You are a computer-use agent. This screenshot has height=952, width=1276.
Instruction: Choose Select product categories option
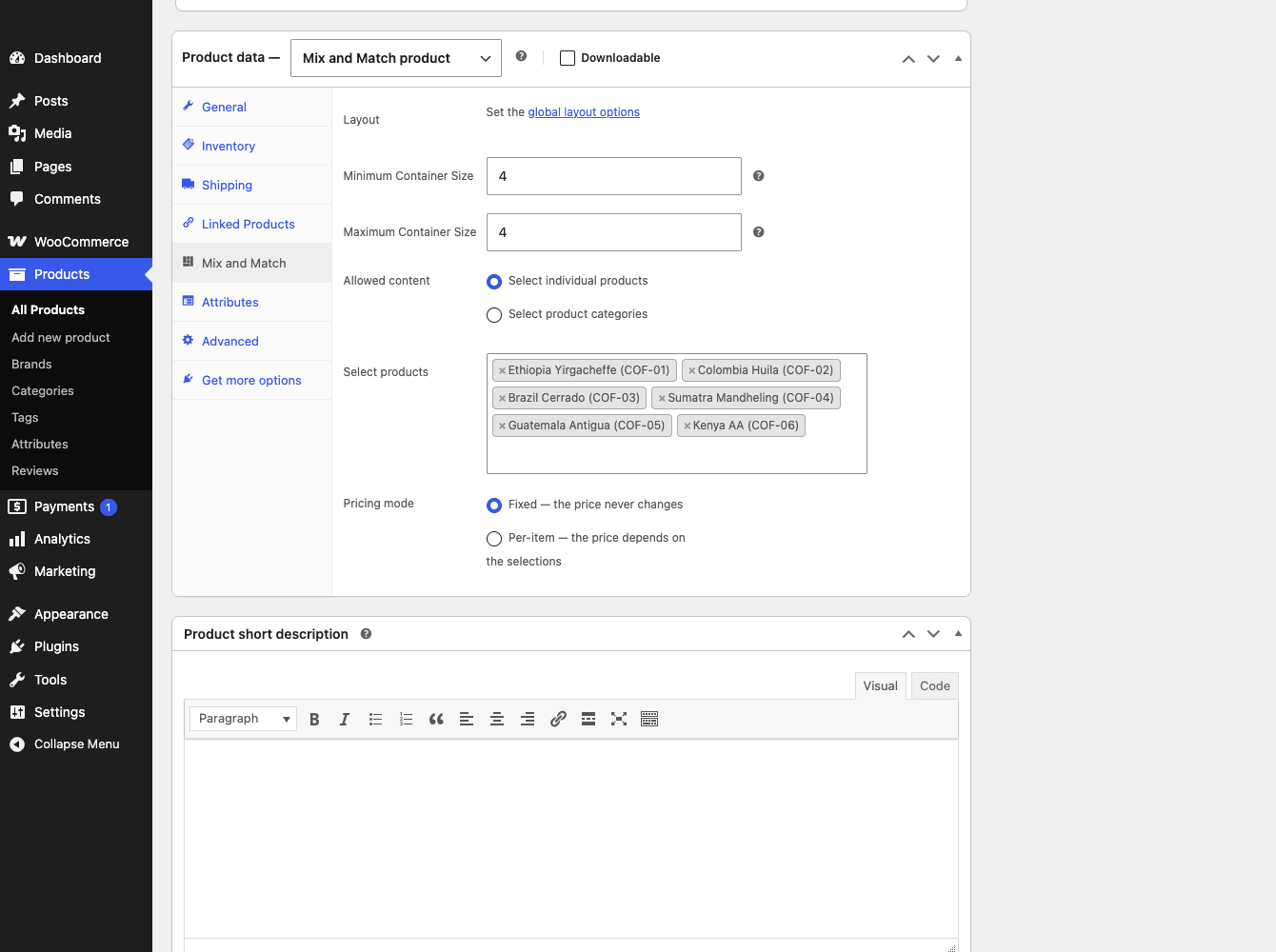click(x=494, y=315)
